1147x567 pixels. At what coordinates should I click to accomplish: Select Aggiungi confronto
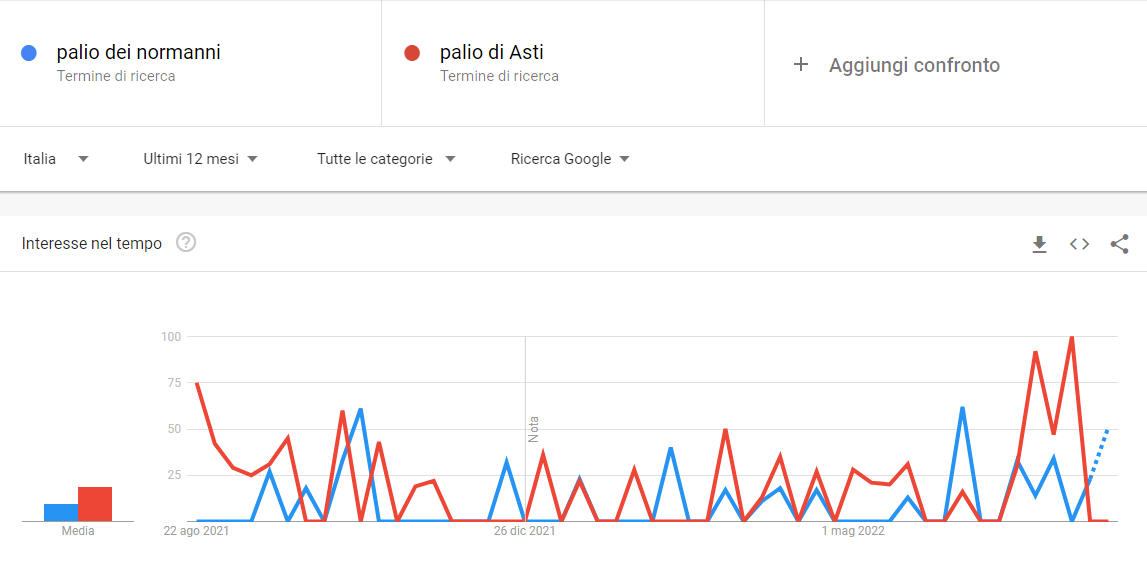click(914, 65)
